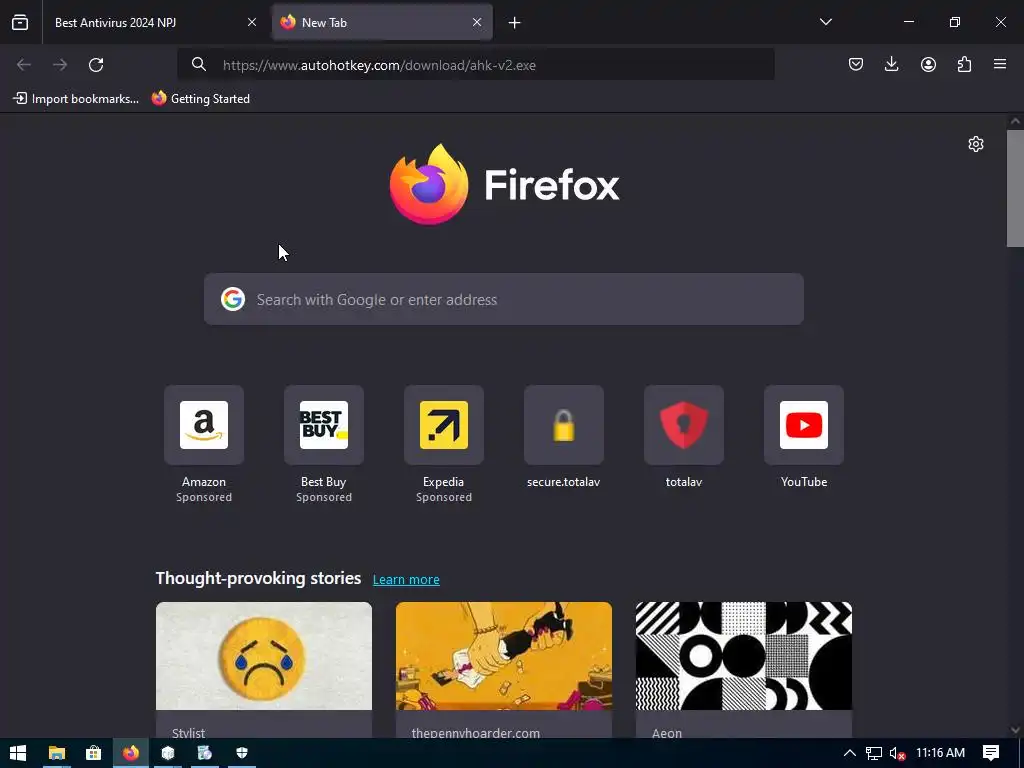Personalize new tab with gear icon

(976, 144)
